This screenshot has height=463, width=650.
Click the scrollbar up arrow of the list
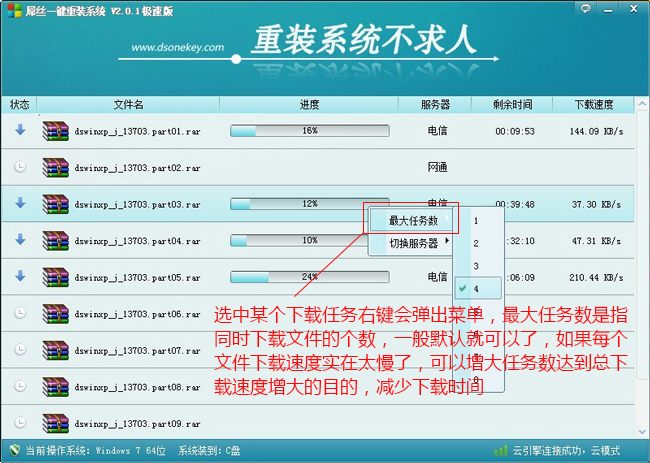click(x=642, y=104)
